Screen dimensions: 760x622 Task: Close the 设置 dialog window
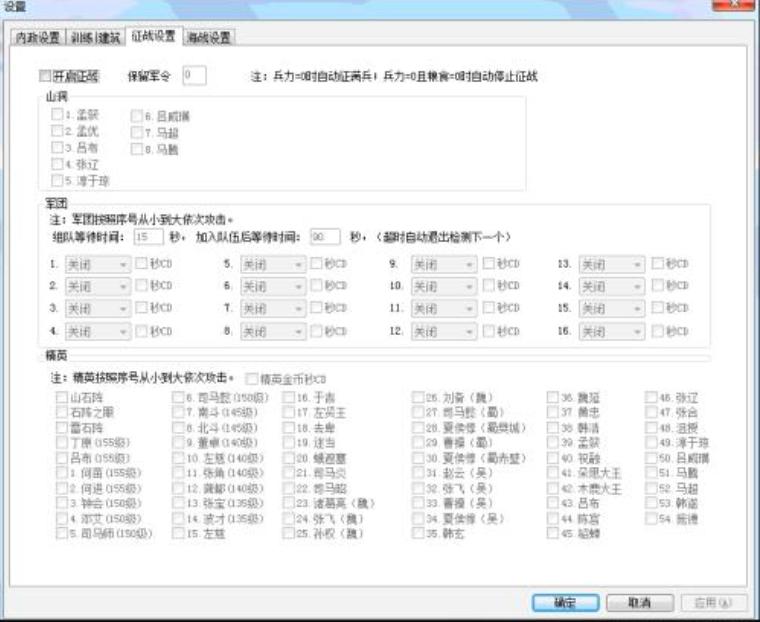735,5
